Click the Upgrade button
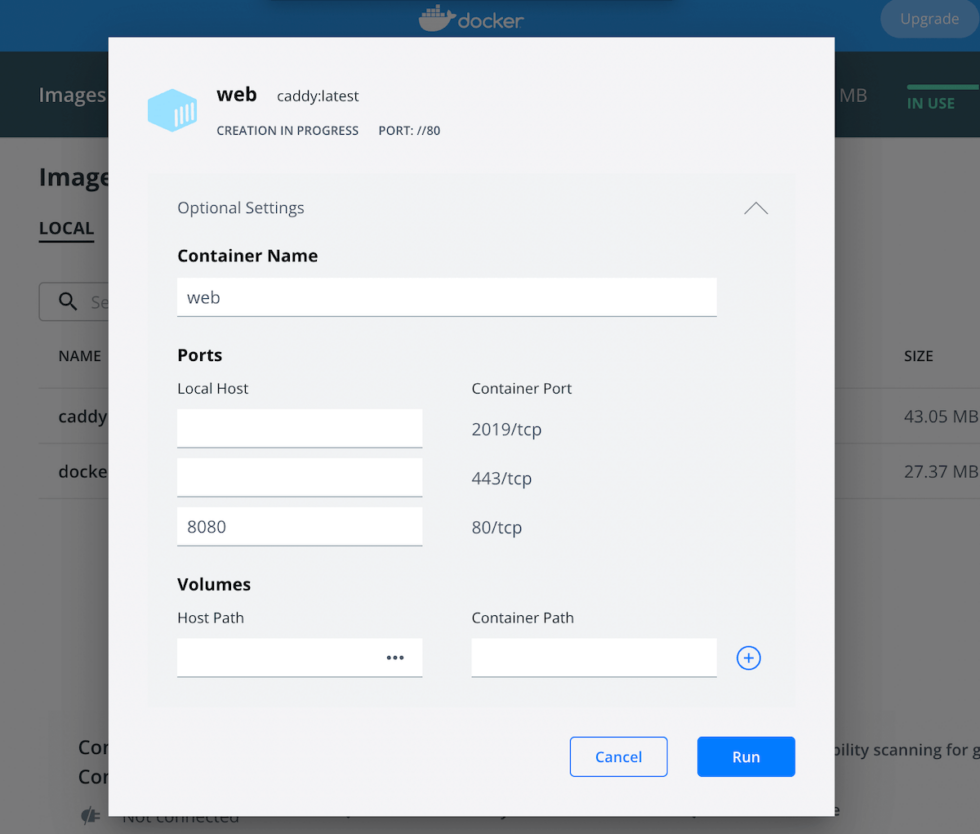The width and height of the screenshot is (980, 834). (928, 18)
